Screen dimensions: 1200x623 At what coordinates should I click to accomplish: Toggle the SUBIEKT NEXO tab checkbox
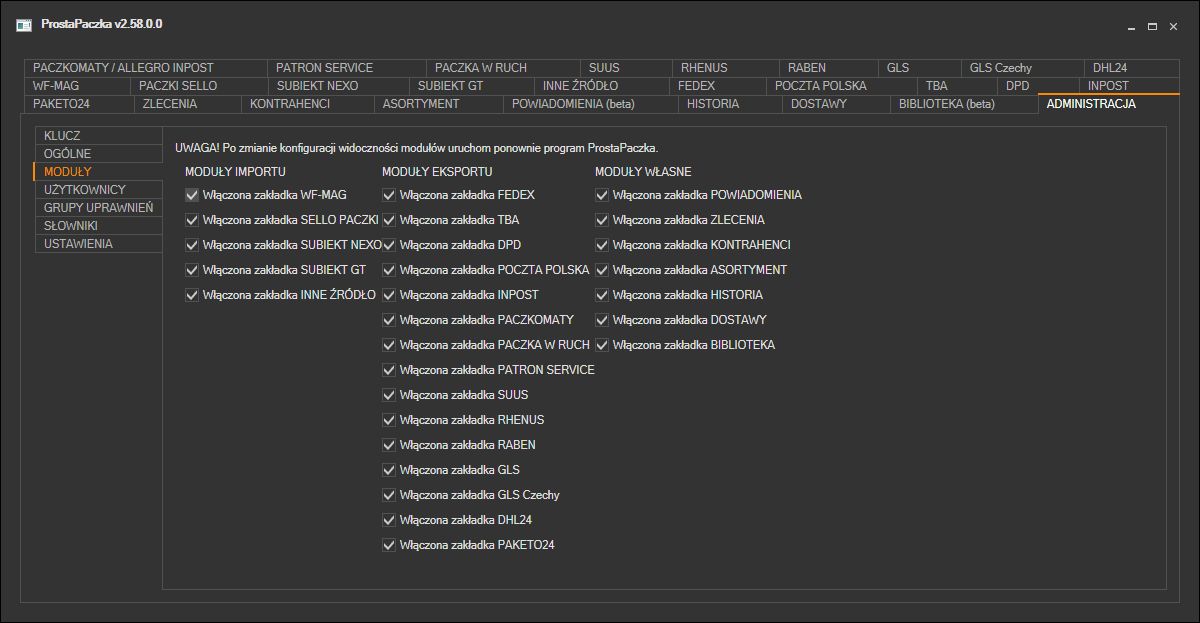[x=192, y=245]
